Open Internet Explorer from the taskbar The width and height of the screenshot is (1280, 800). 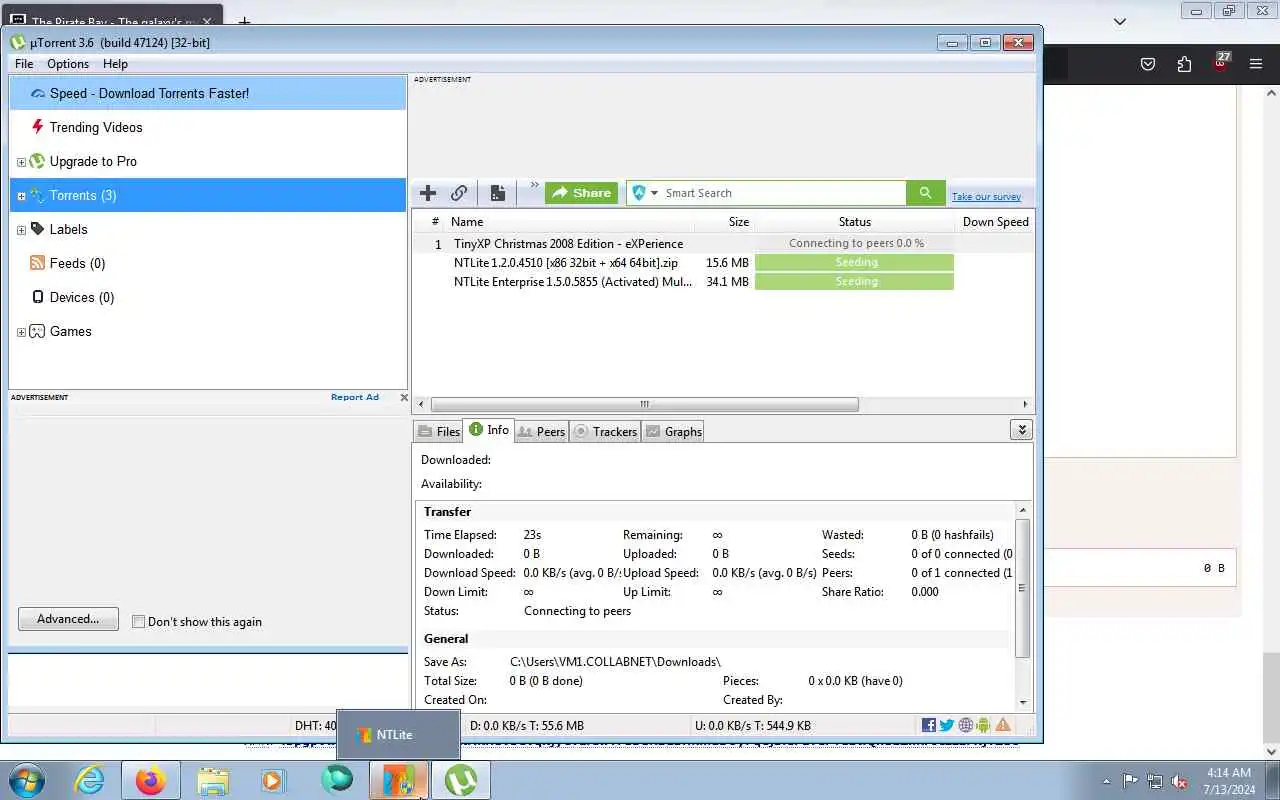coord(90,780)
